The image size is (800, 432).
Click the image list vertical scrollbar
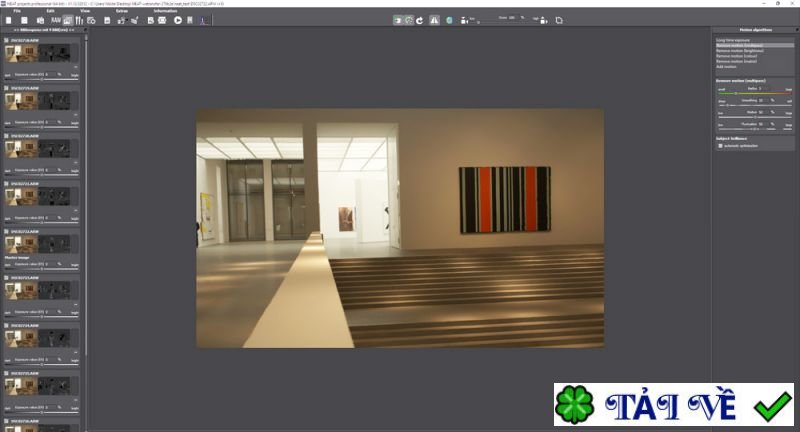[x=86, y=196]
